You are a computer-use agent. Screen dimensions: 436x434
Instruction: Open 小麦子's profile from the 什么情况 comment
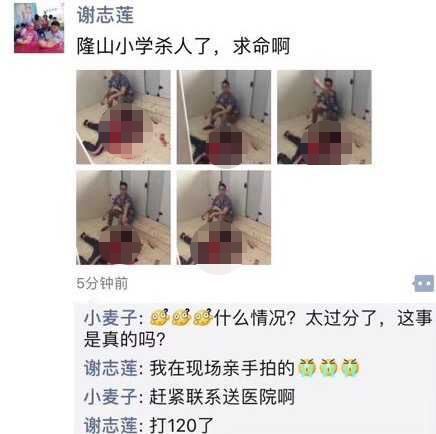tap(111, 318)
